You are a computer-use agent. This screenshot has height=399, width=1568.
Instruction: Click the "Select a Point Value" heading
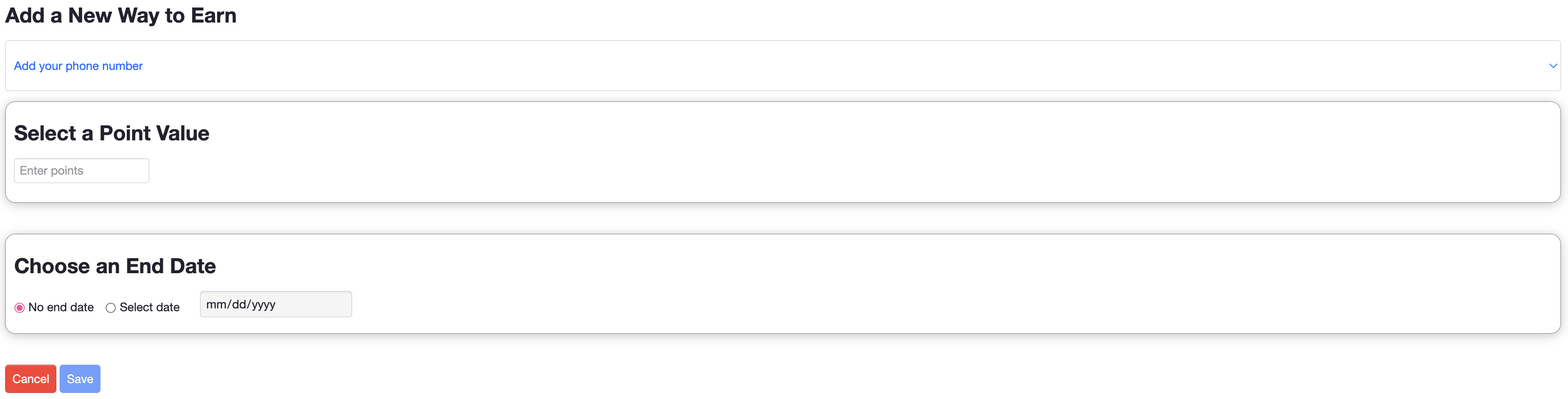(x=111, y=133)
